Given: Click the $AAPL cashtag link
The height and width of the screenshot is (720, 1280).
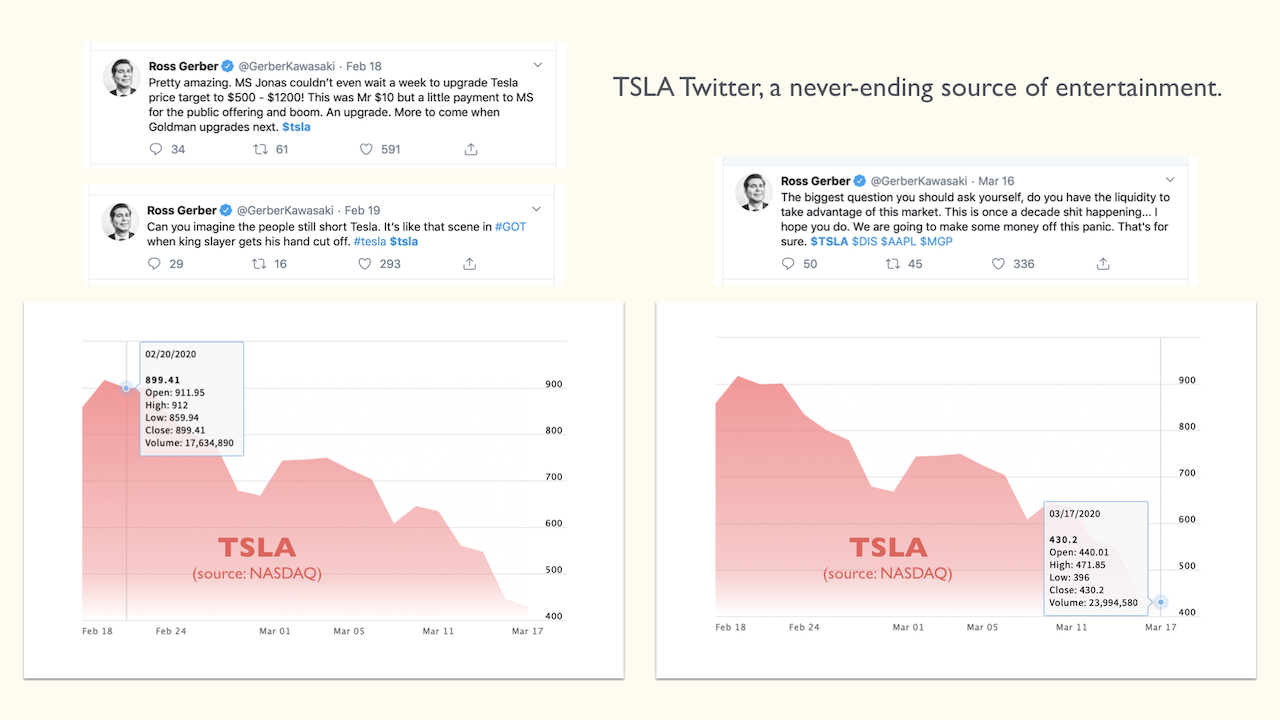Looking at the screenshot, I should click(x=897, y=242).
